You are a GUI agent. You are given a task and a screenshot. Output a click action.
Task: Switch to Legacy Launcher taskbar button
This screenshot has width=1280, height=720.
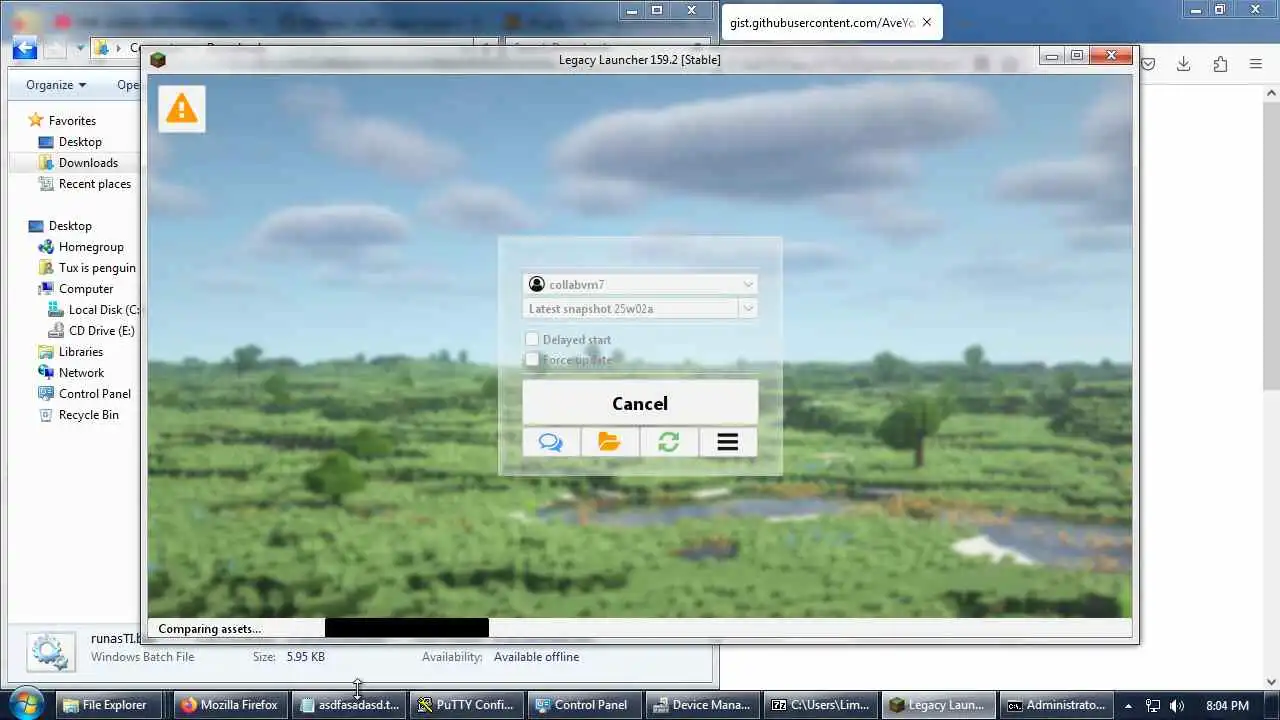[939, 705]
